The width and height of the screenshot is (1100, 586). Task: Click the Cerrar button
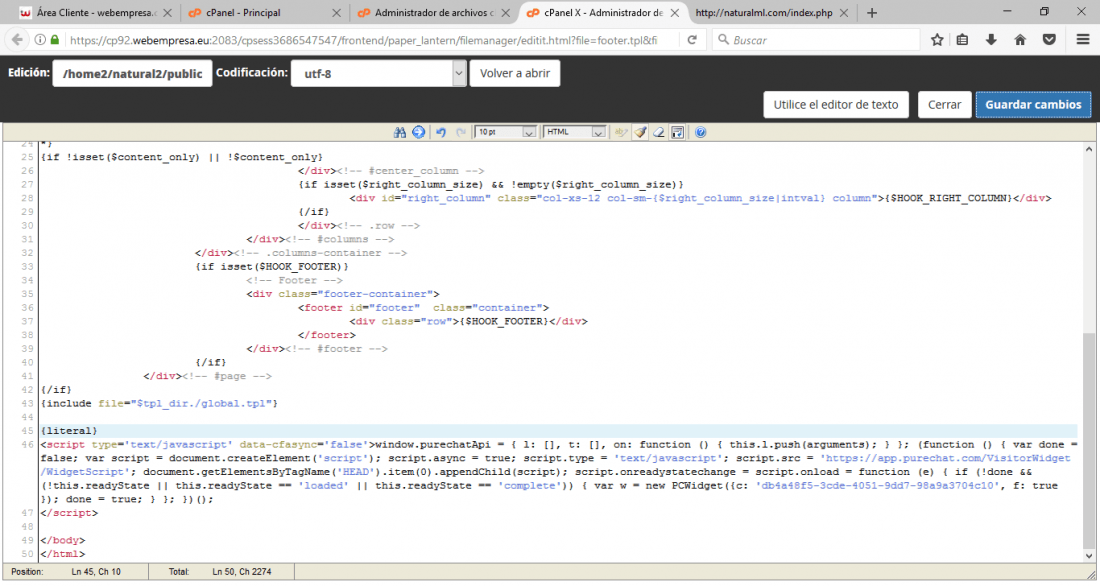pyautogui.click(x=944, y=105)
